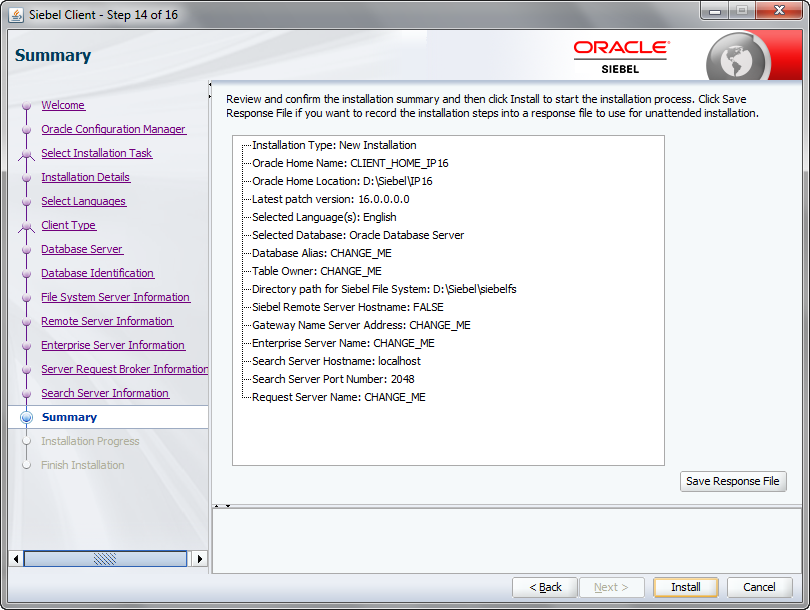Viewport: 810px width, 610px height.
Task: Click the Java icon in title bar
Action: click(16, 14)
